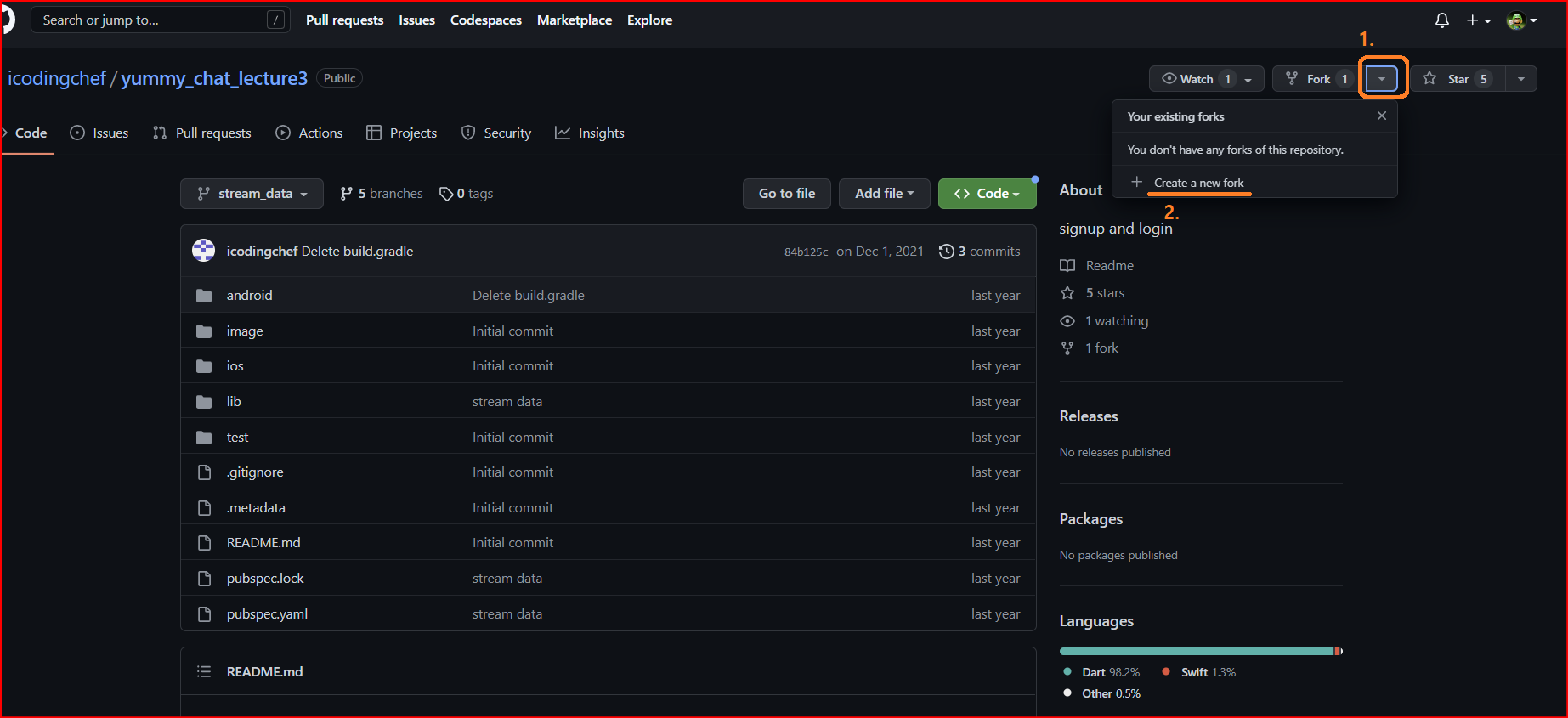Open the android folder
The height and width of the screenshot is (718, 1568).
[249, 296]
